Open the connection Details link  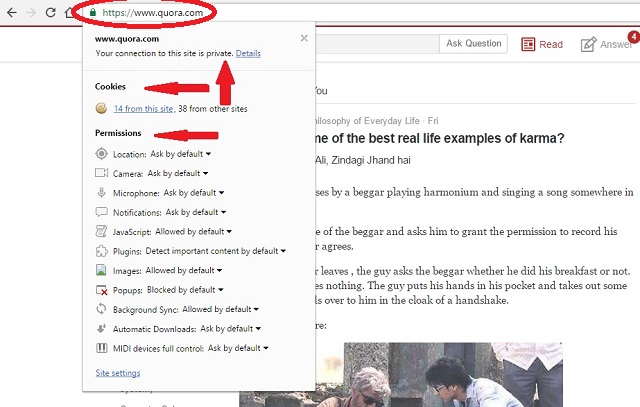248,52
